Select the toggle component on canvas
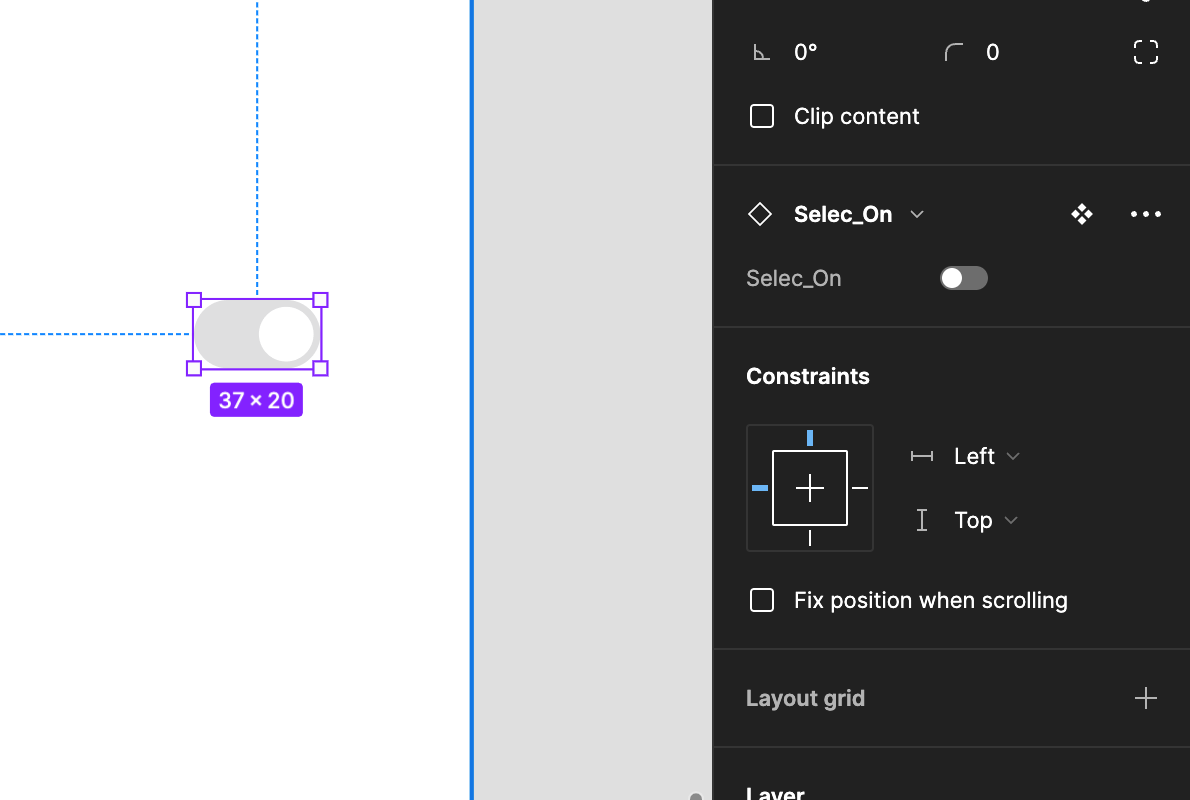 (x=257, y=334)
